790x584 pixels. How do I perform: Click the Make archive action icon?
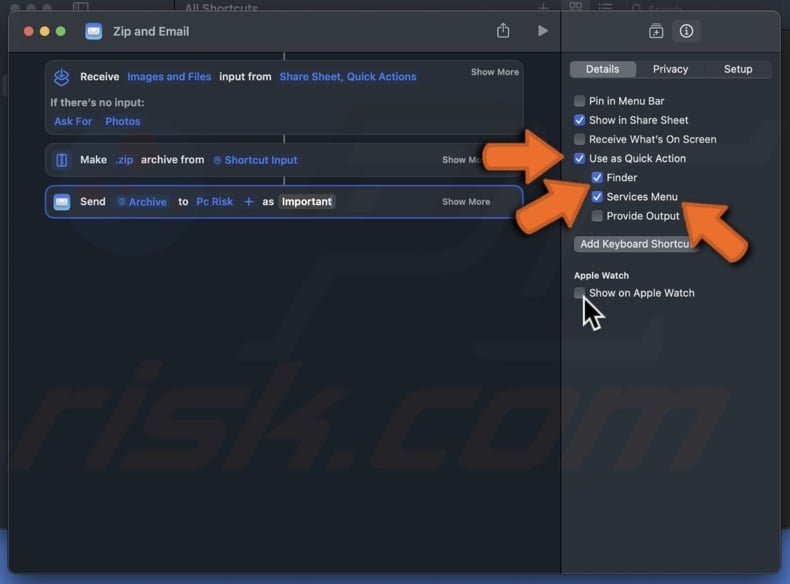click(61, 160)
